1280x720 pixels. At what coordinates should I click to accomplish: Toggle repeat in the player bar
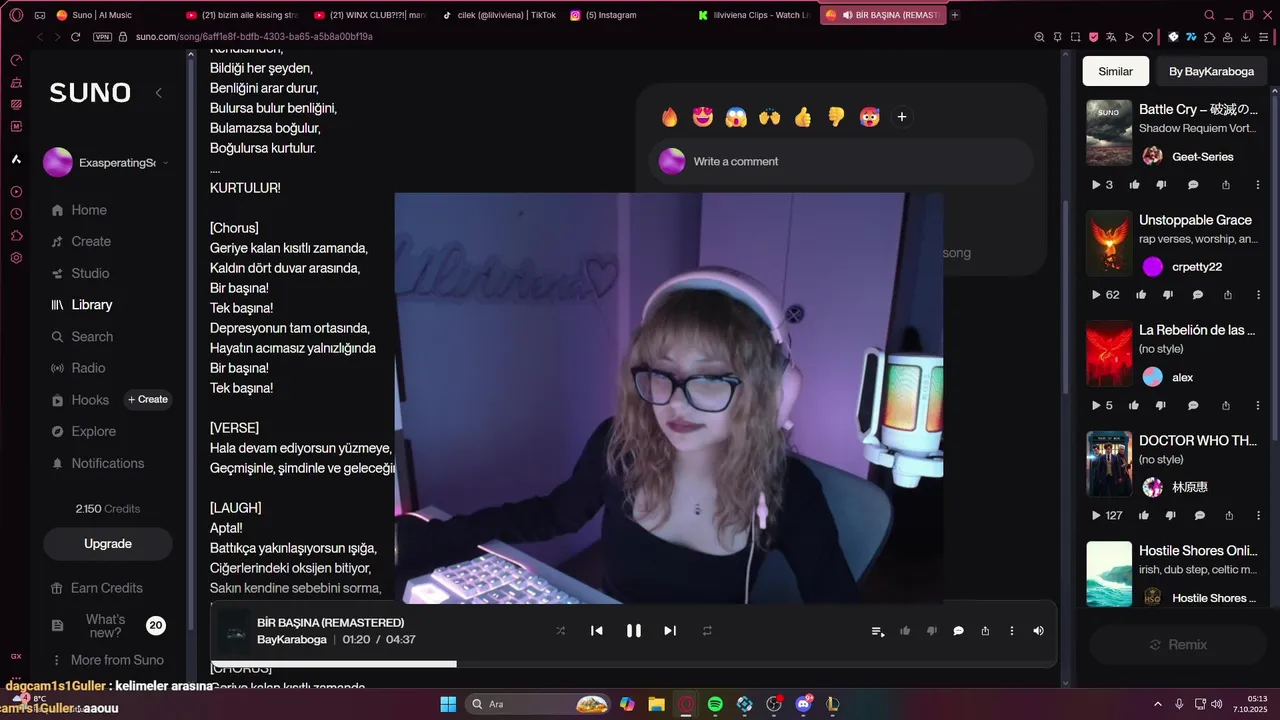[x=707, y=630]
